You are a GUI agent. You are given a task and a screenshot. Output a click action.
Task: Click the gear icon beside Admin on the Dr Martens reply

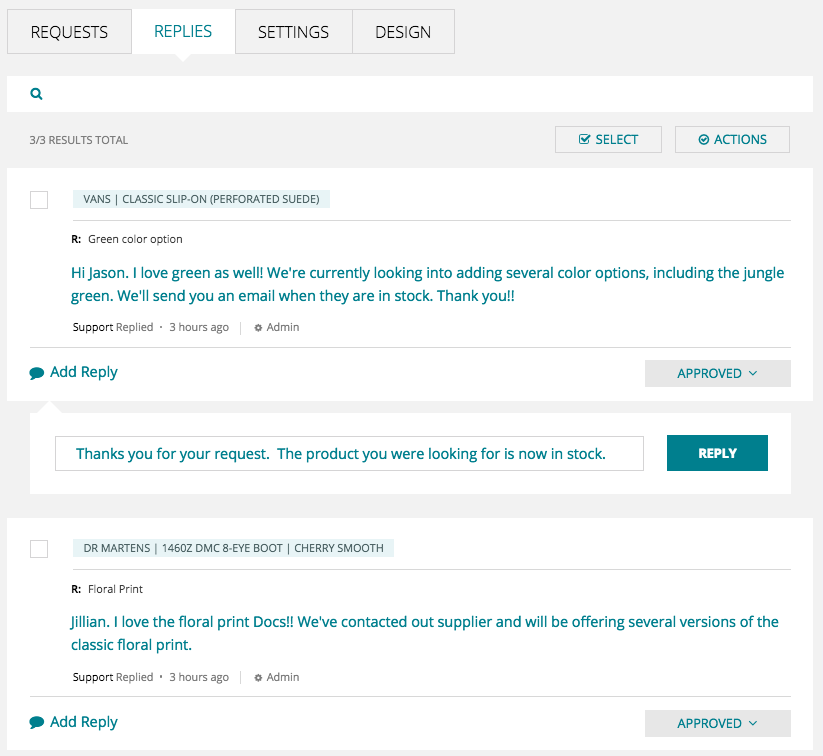click(258, 678)
